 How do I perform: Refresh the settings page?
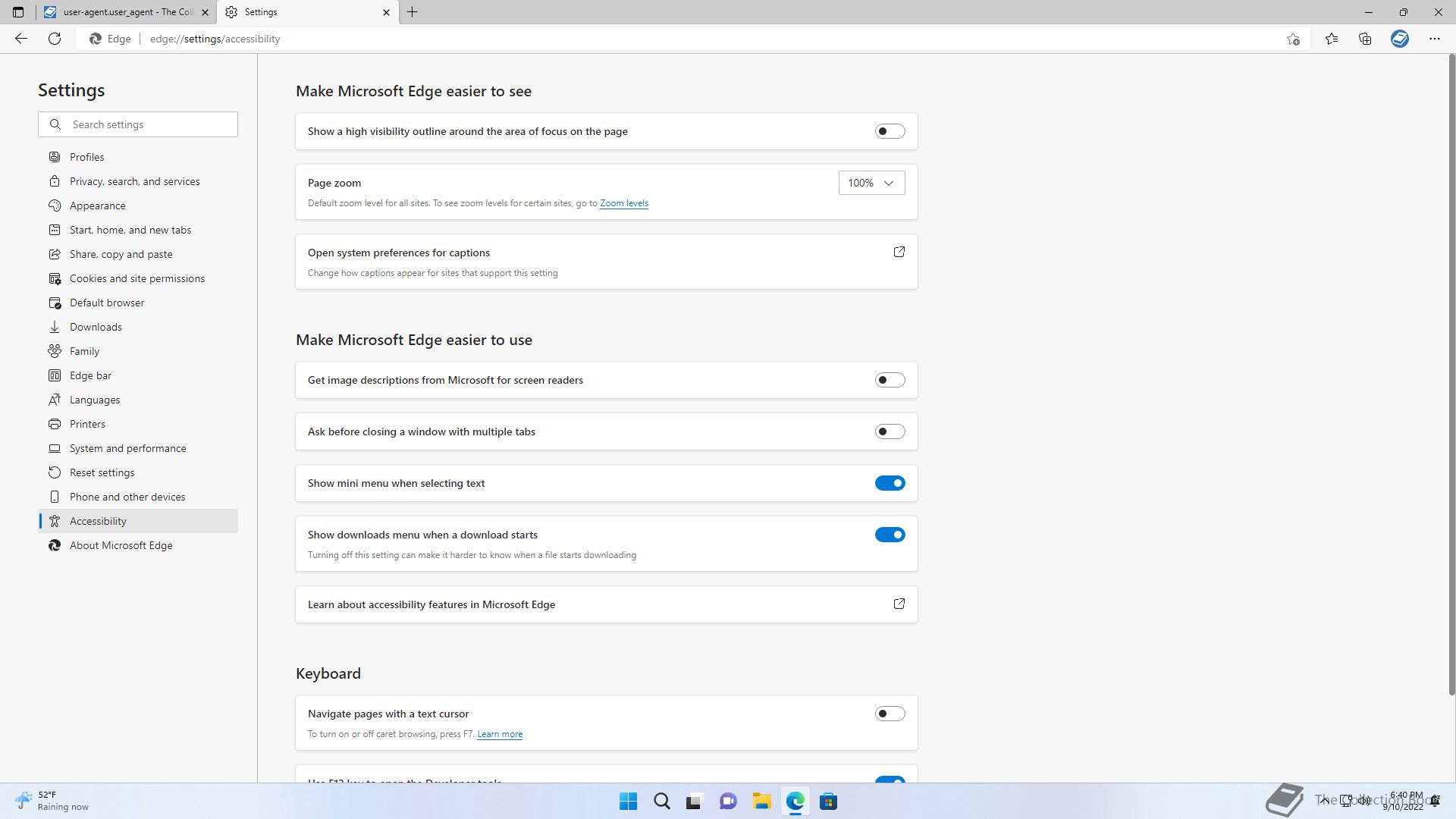tap(55, 39)
